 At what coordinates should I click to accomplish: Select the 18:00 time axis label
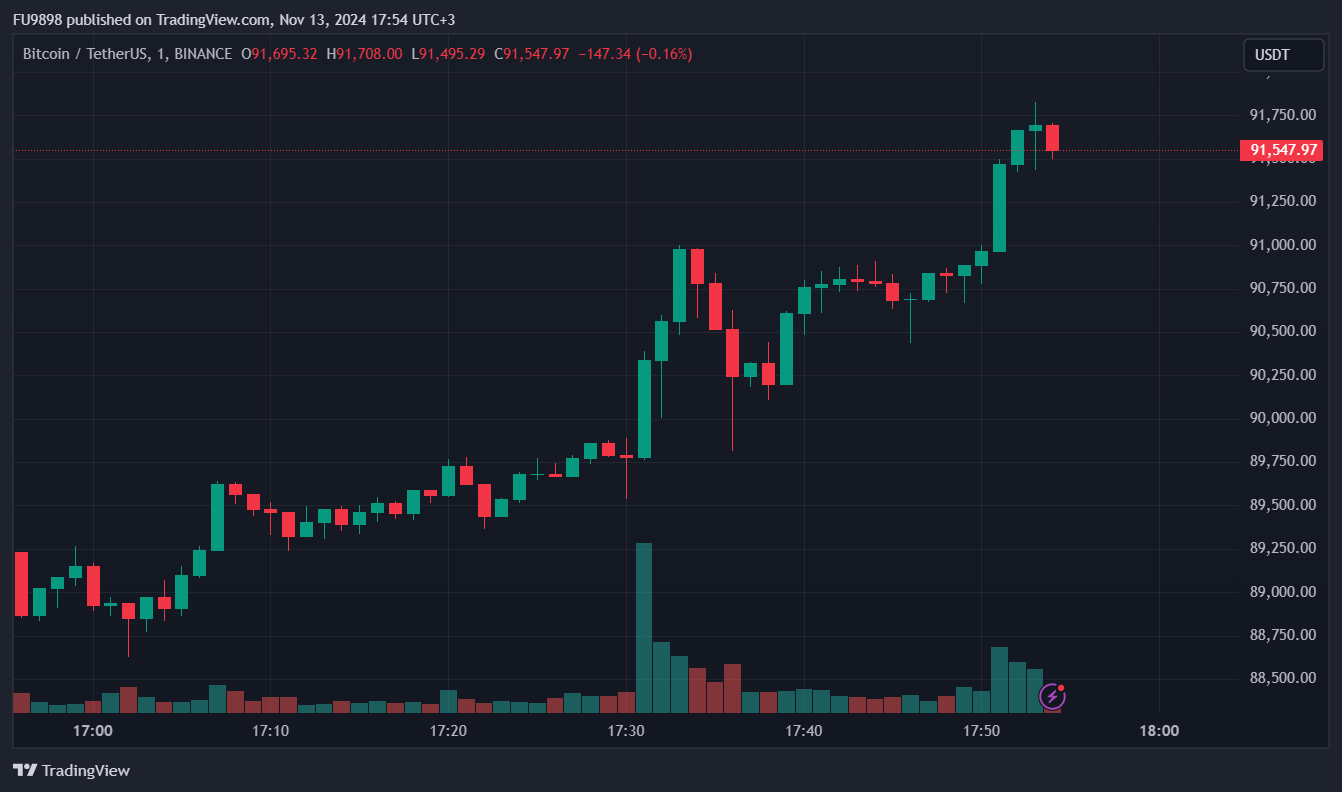(1159, 731)
